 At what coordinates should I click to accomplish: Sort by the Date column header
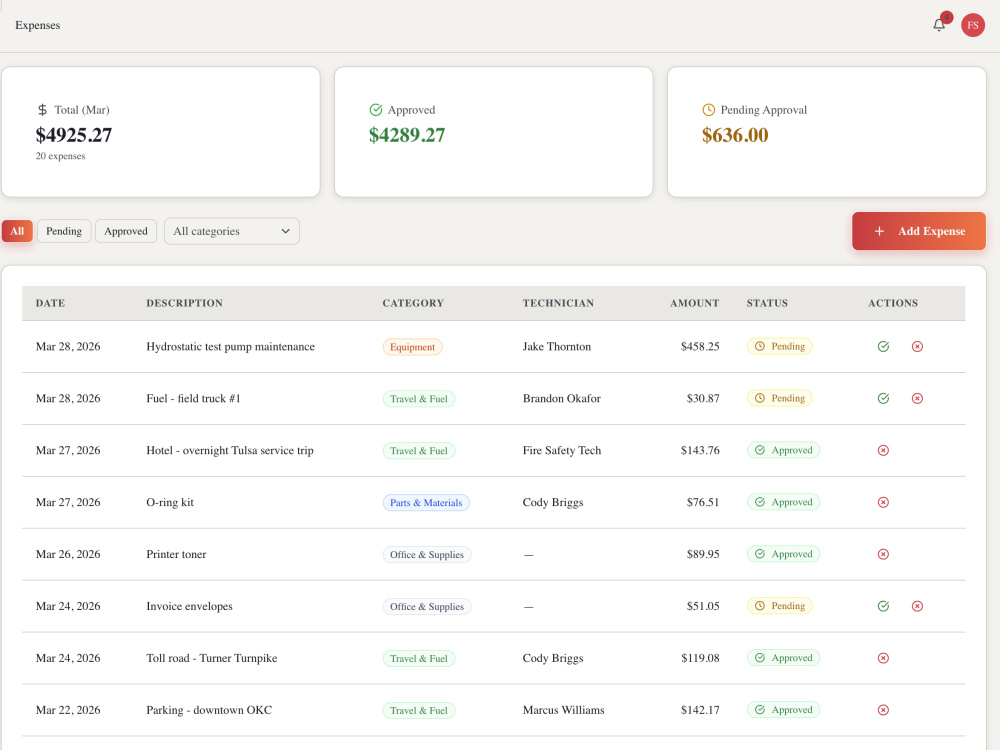[50, 303]
